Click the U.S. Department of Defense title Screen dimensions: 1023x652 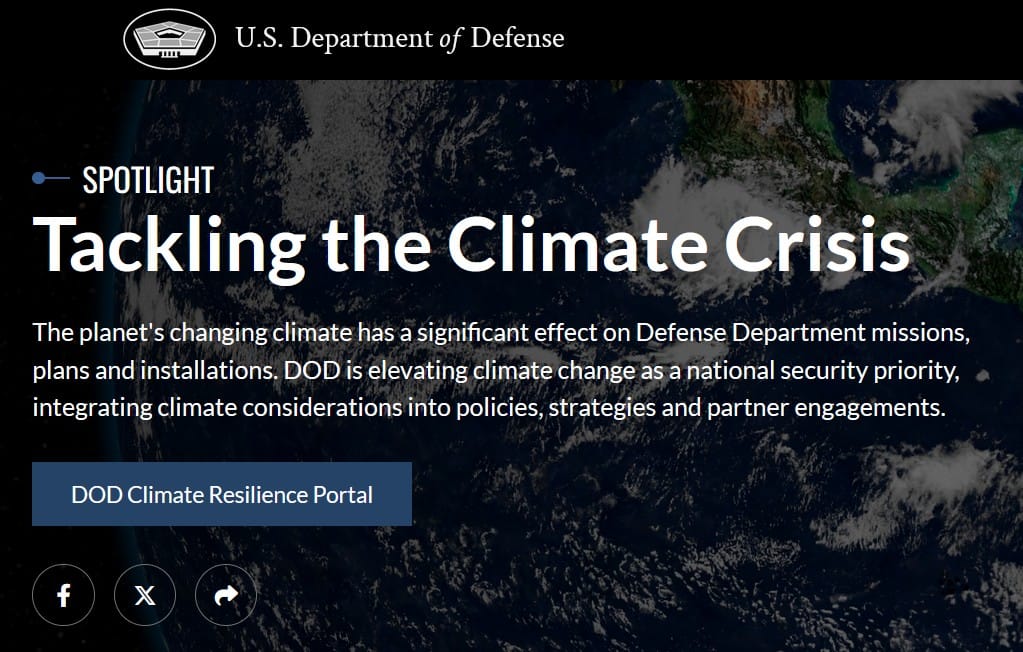(400, 39)
